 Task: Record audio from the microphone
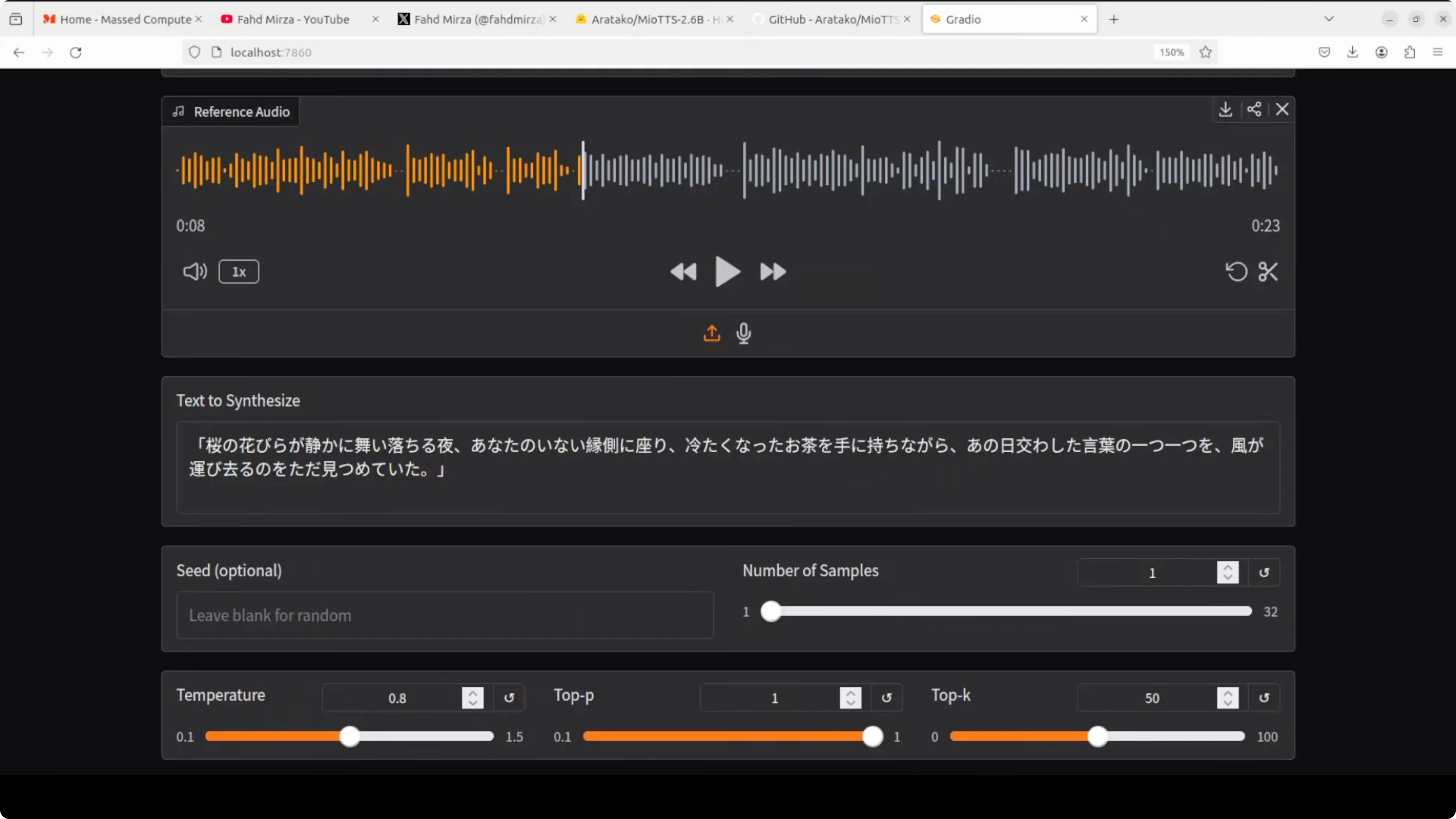pos(744,334)
